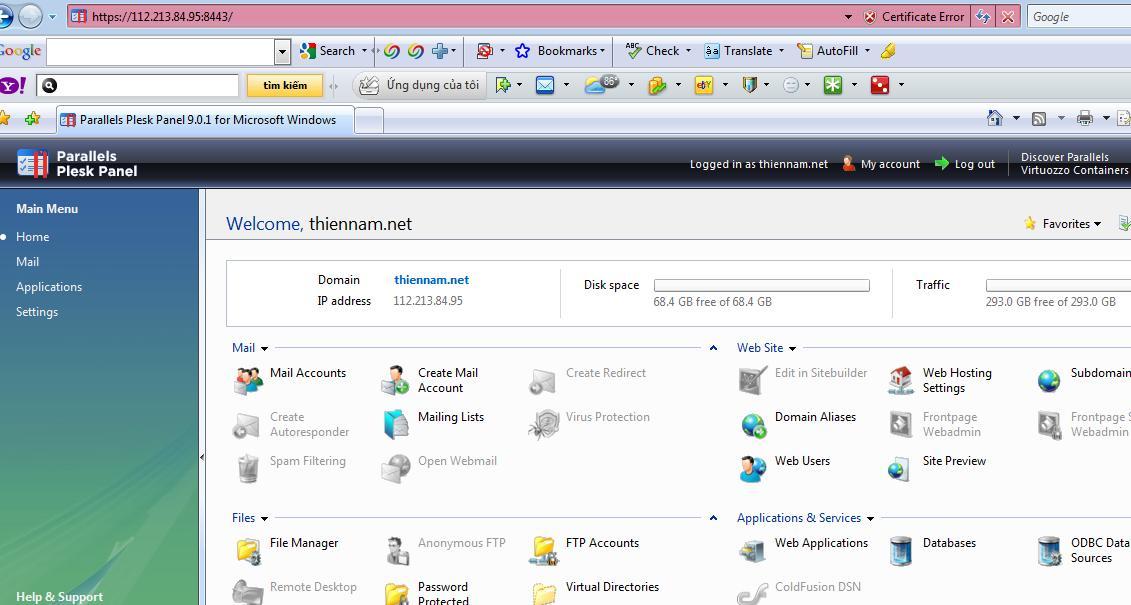
Task: Click the Certificate Error indicator
Action: point(914,17)
